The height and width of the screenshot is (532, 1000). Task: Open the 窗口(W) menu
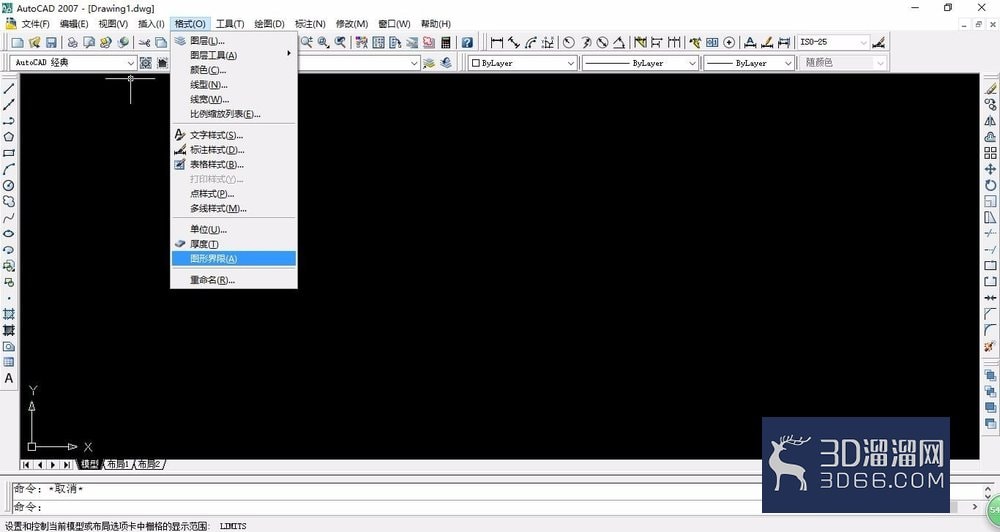coord(394,24)
